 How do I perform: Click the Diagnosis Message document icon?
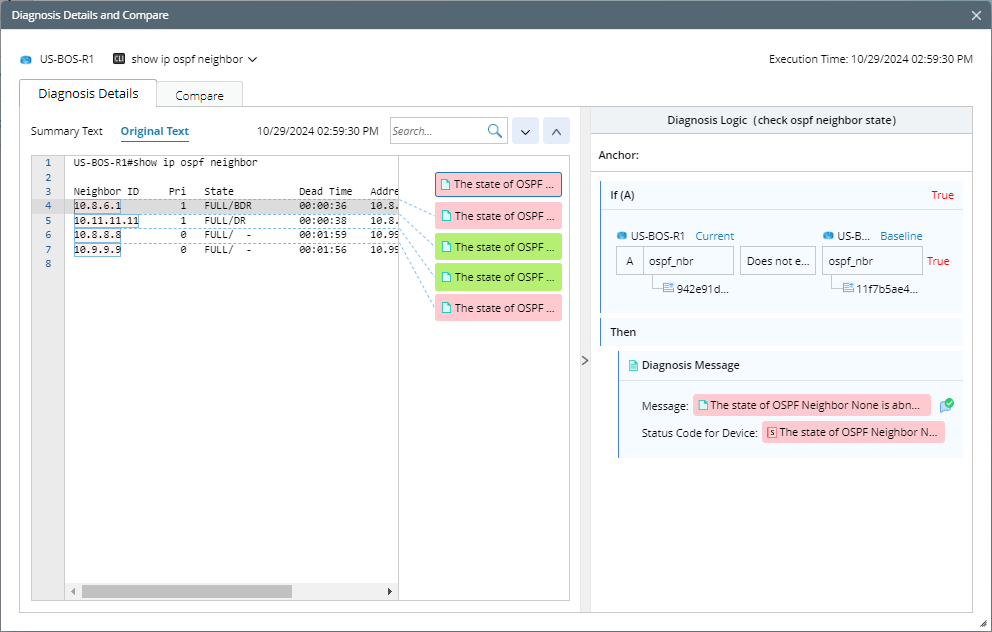click(633, 365)
